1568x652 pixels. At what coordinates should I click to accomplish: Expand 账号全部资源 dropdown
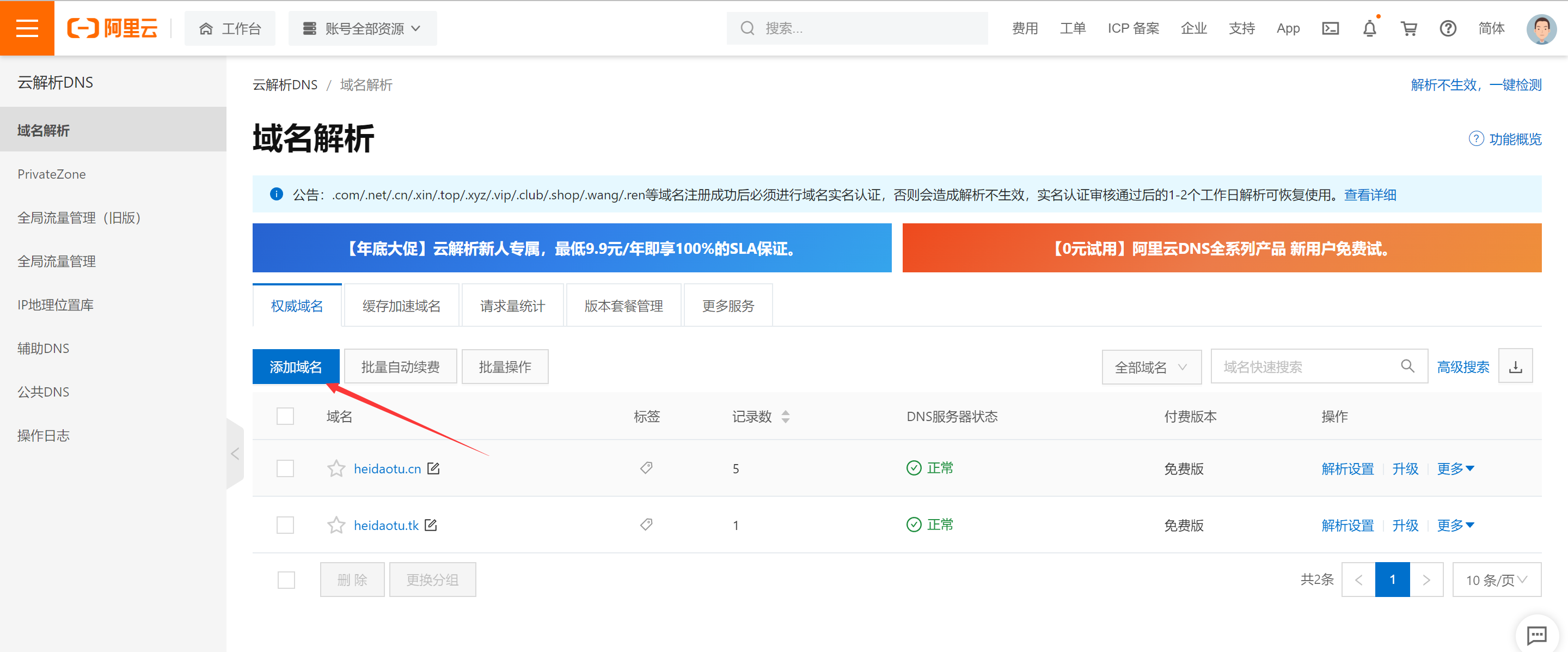[363, 28]
